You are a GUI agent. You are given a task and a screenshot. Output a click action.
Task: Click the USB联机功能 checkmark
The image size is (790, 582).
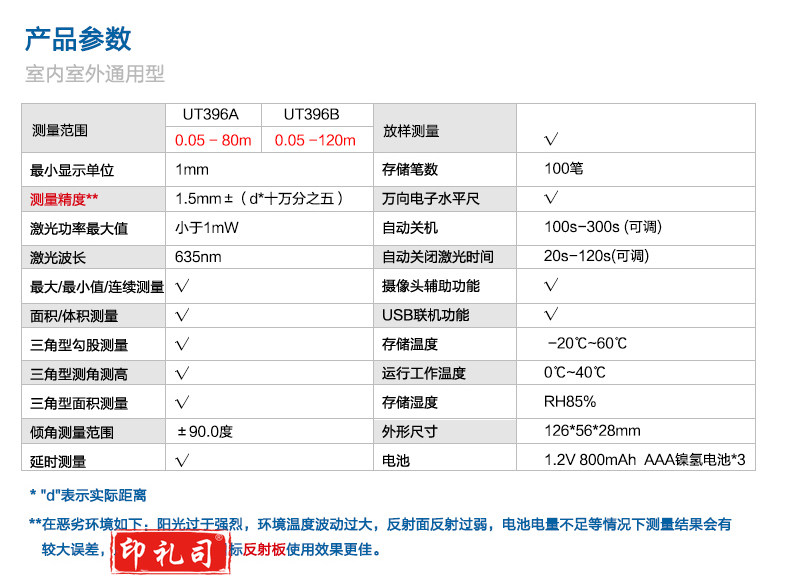(x=551, y=315)
